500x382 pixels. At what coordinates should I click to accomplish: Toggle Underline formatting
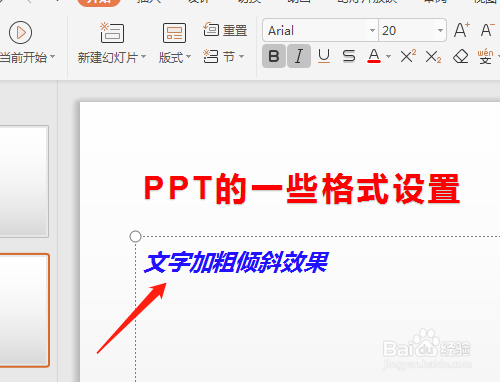click(x=324, y=56)
